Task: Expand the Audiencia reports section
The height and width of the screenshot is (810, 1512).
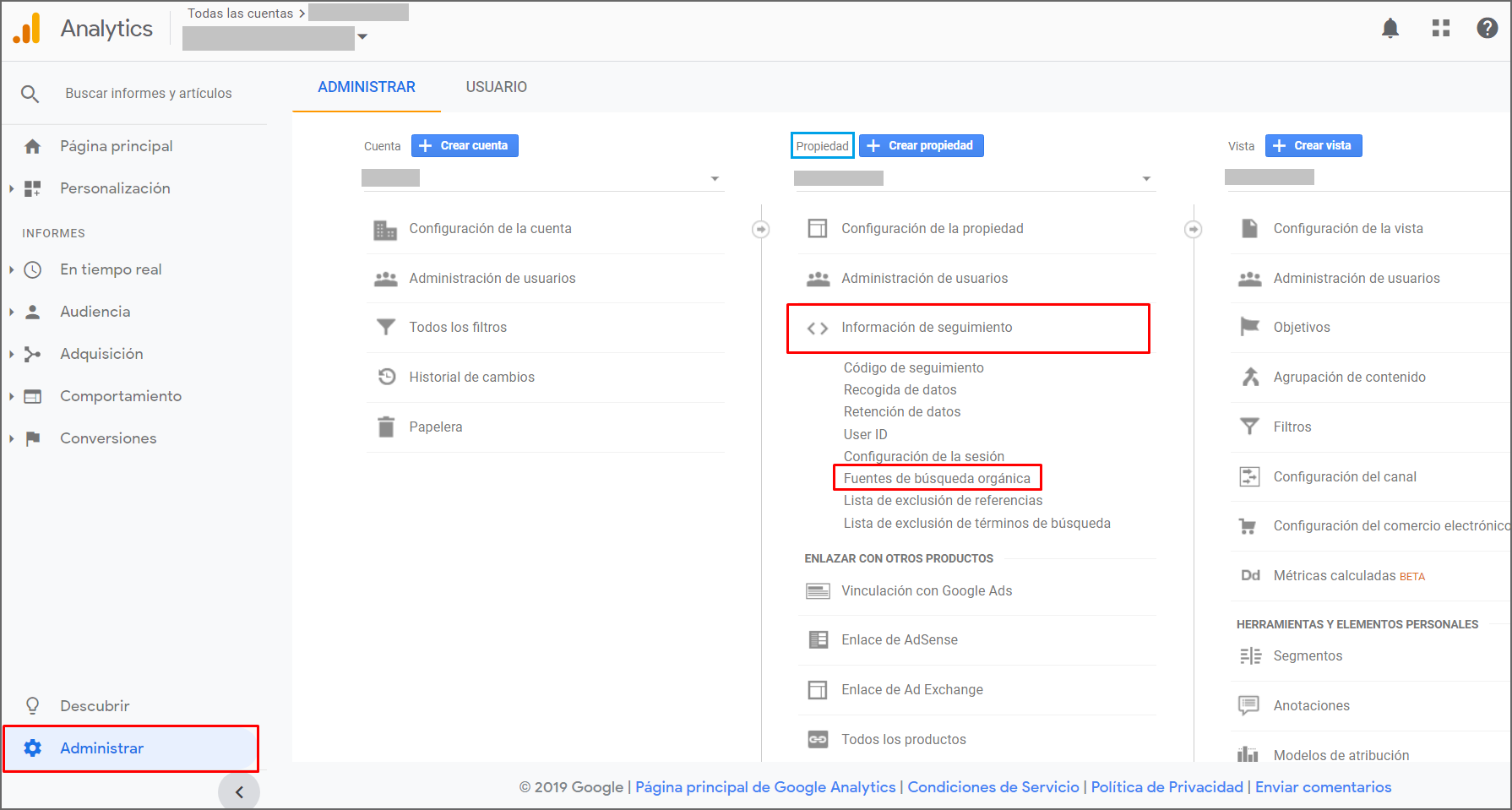Action: tap(12, 312)
